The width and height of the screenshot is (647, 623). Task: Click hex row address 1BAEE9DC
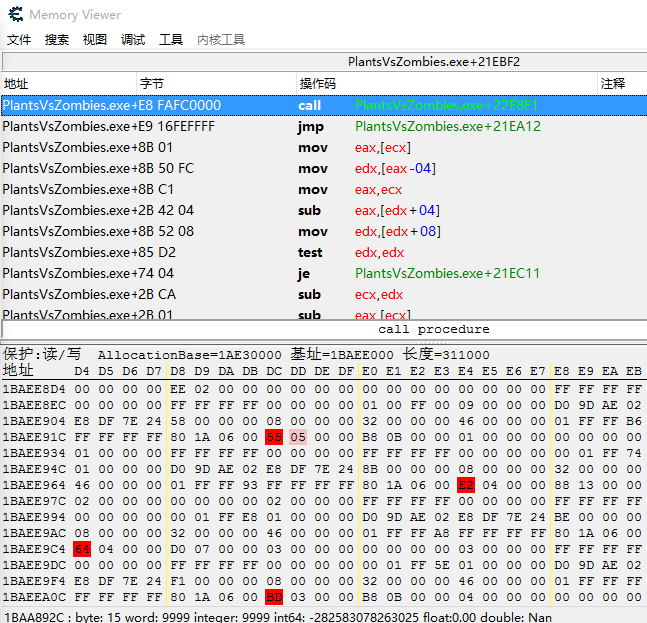click(x=34, y=565)
